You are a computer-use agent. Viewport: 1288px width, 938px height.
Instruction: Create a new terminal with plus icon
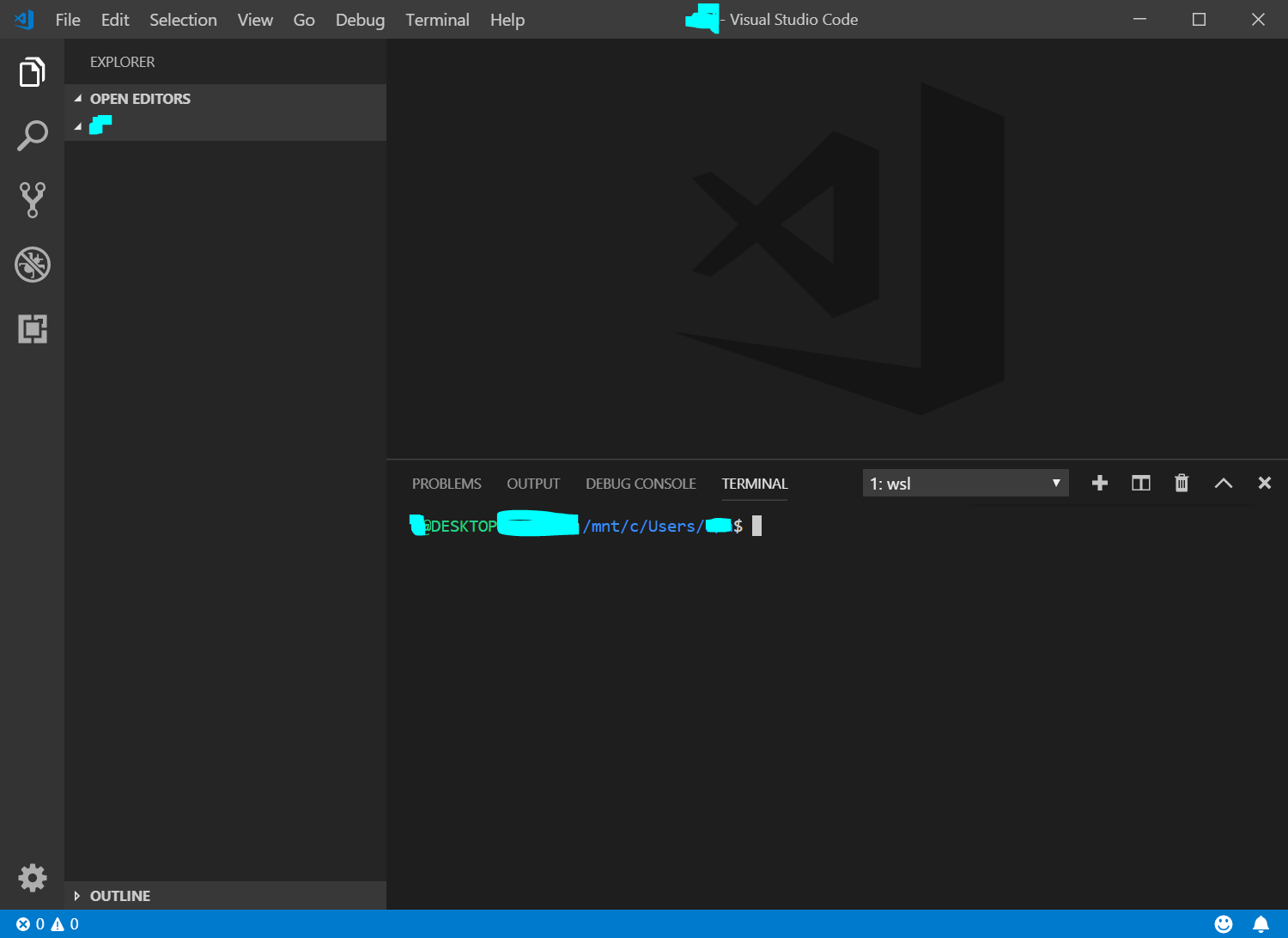coord(1099,483)
